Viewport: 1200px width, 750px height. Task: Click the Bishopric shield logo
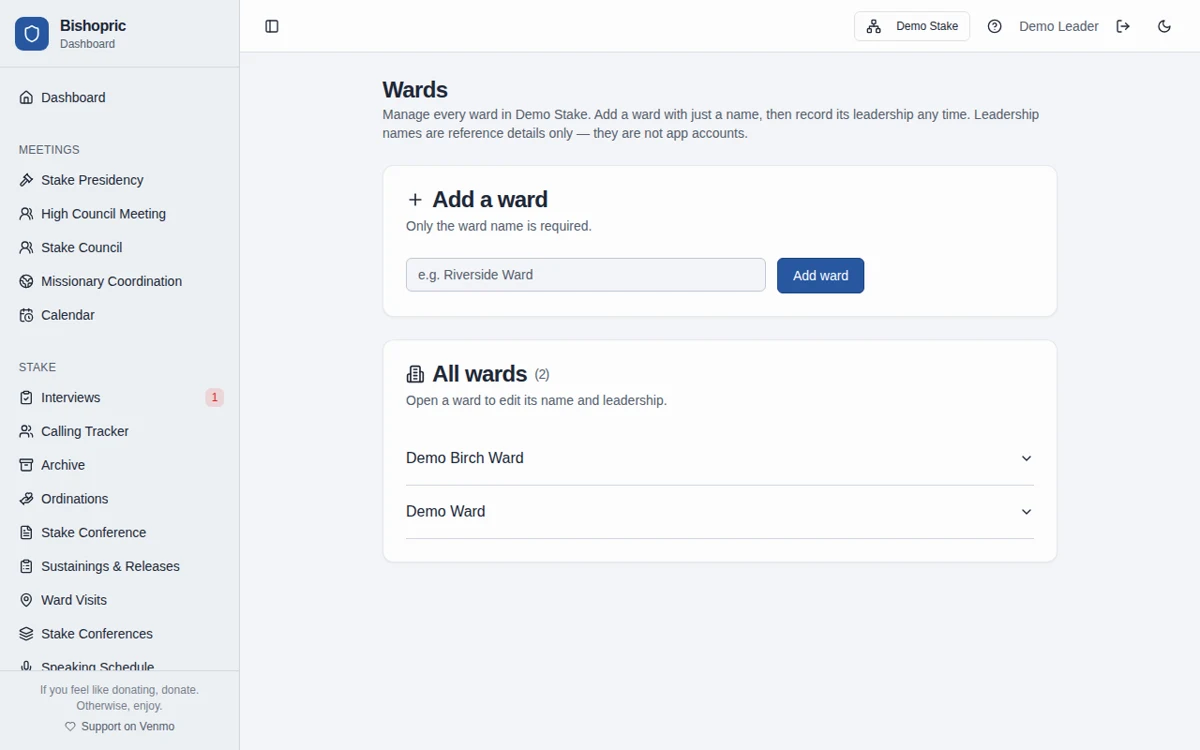(x=32, y=34)
